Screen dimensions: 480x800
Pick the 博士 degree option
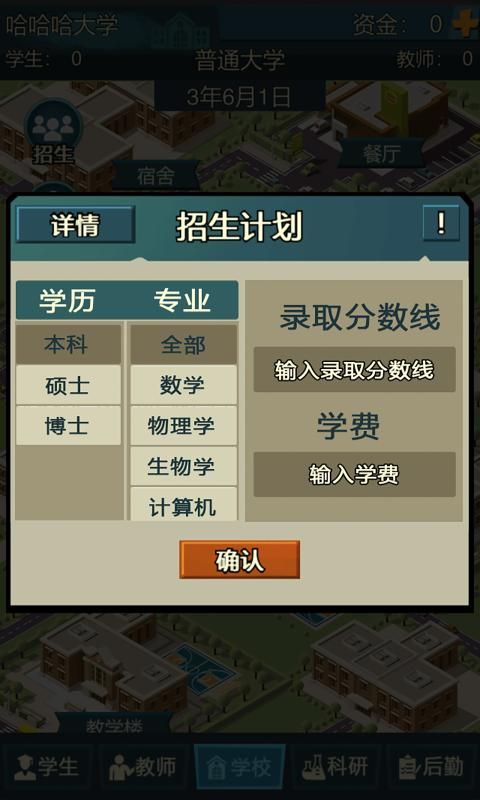(68, 426)
